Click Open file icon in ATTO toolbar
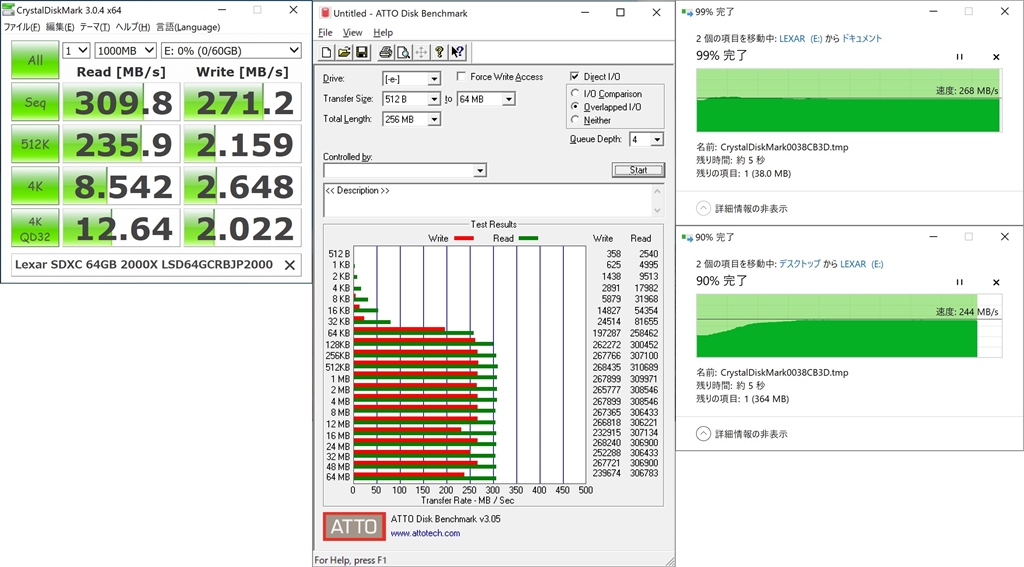Image resolution: width=1024 pixels, height=567 pixels. (344, 53)
